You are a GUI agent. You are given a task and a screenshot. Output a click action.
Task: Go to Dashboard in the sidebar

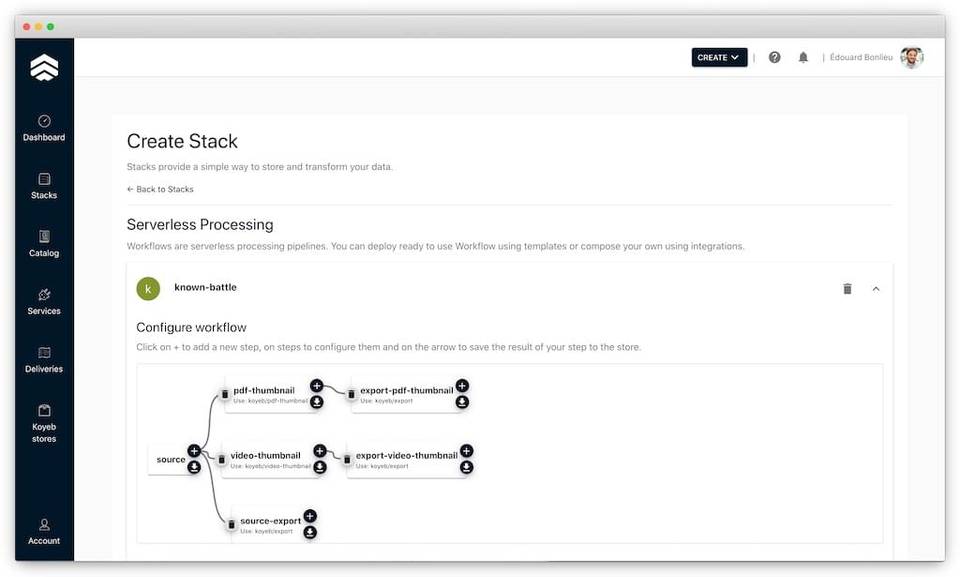44,128
